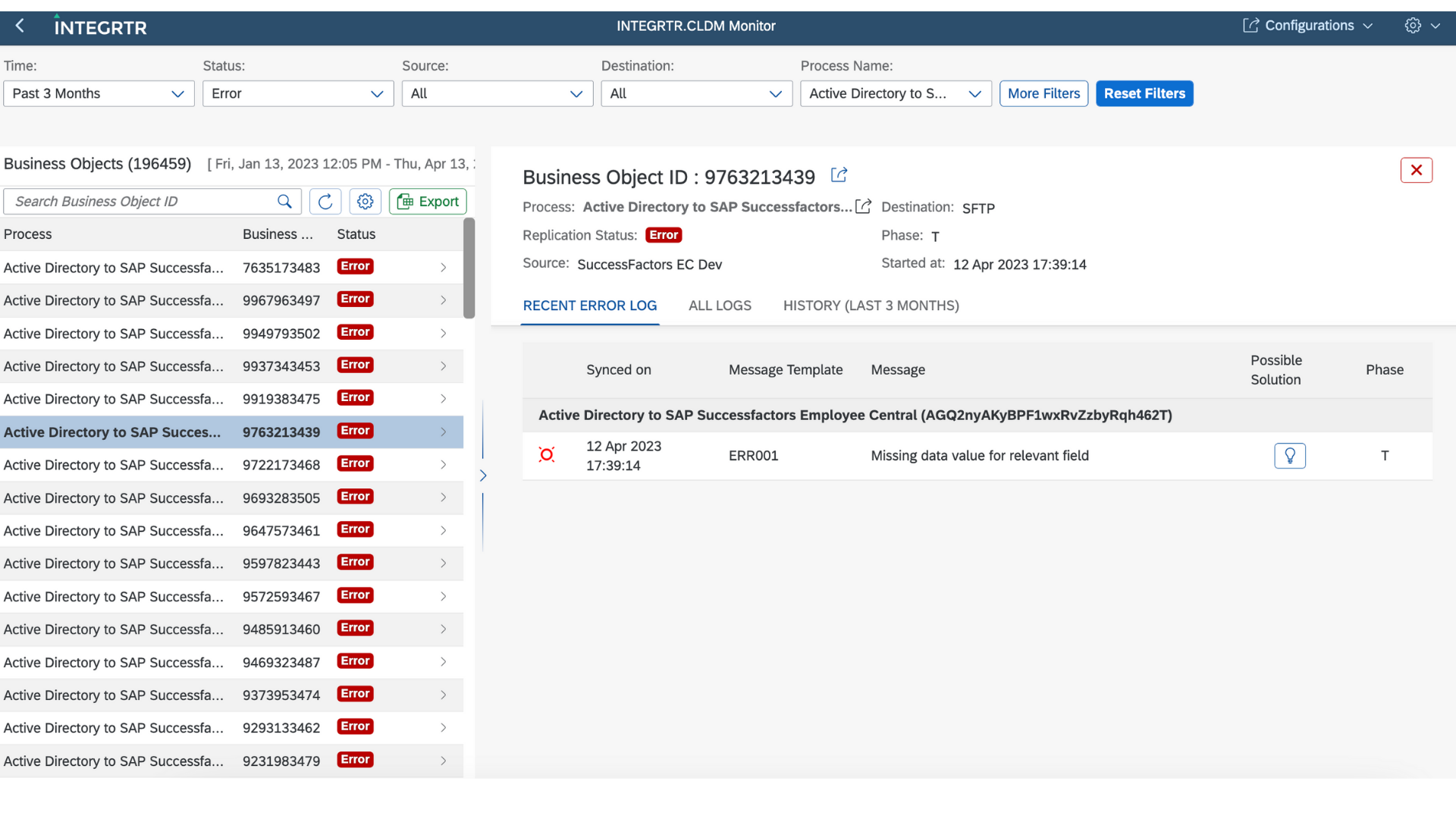Click SuccessFactors EC Dev source value

click(650, 265)
